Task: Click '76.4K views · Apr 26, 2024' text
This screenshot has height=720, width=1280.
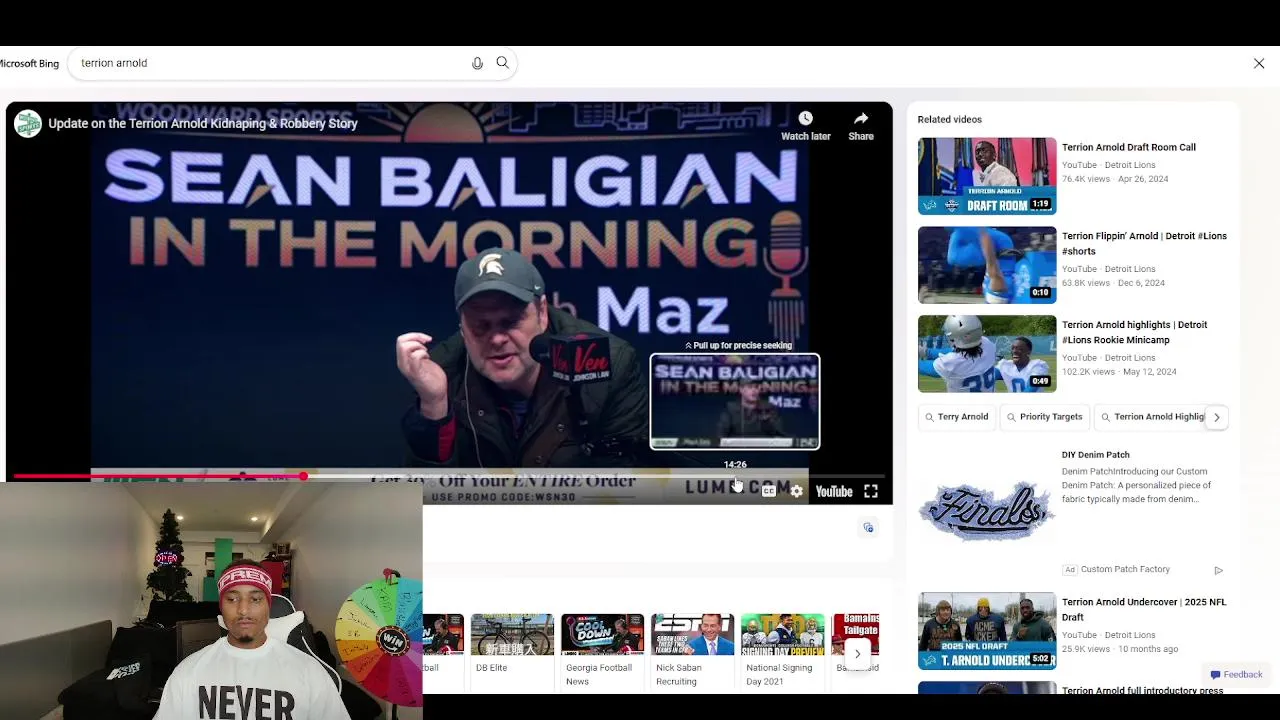Action: pos(1115,179)
